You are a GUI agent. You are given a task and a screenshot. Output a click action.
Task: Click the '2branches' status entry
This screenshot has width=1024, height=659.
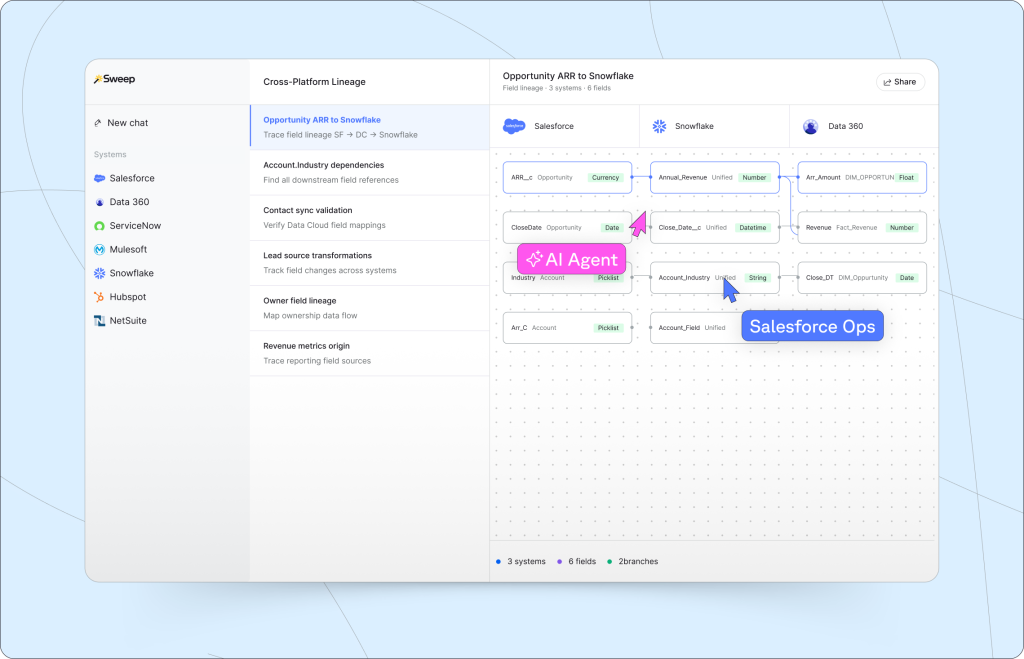tap(633, 562)
